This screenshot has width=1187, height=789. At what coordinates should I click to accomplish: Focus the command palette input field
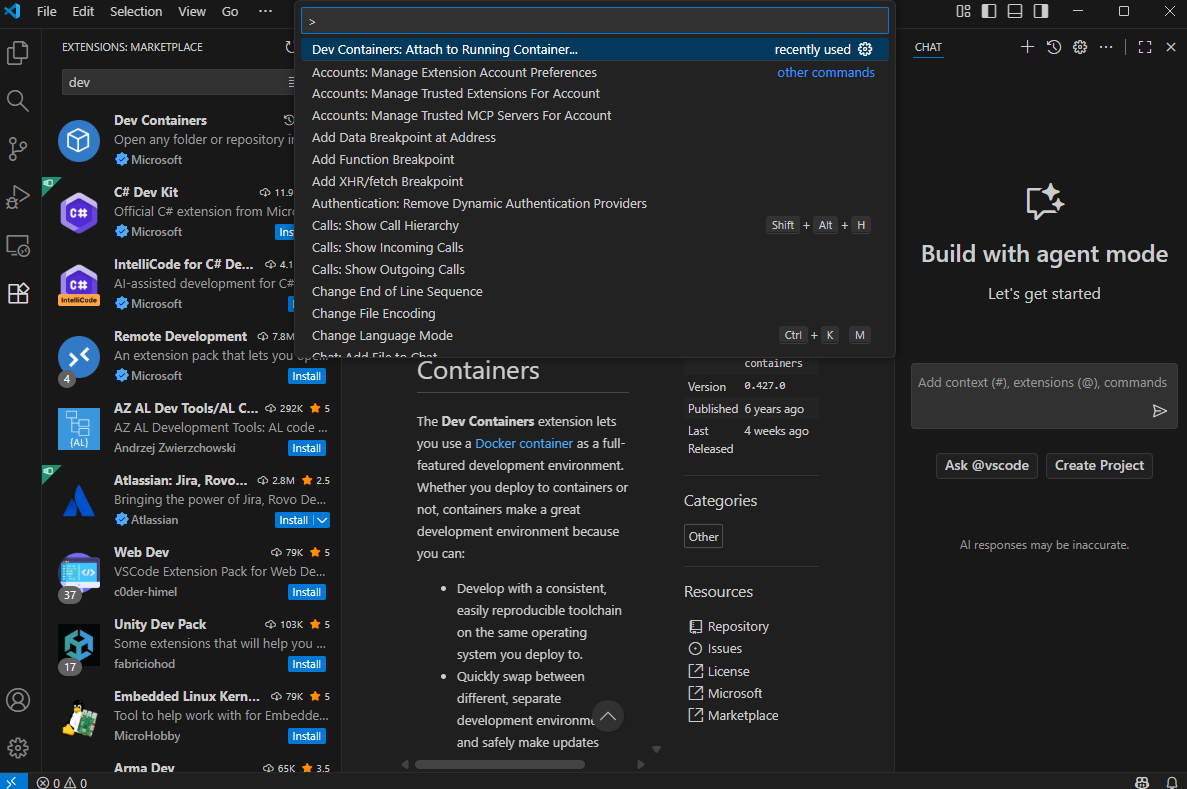point(594,21)
